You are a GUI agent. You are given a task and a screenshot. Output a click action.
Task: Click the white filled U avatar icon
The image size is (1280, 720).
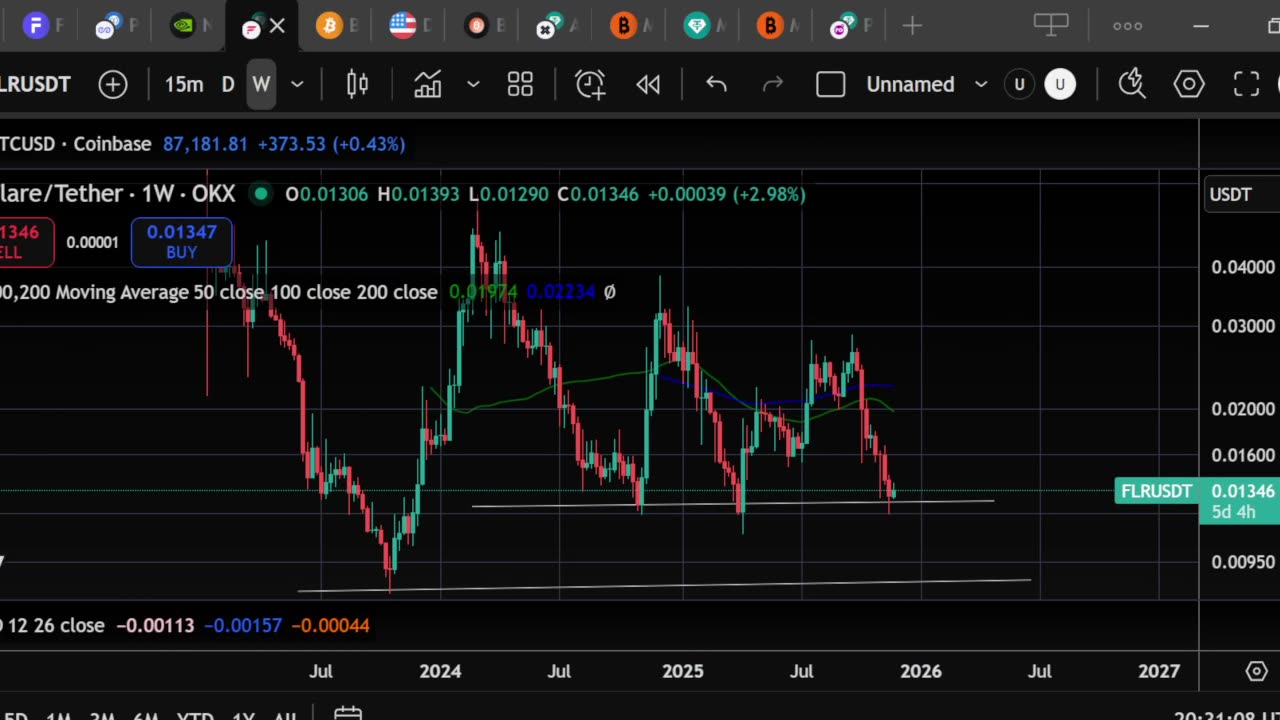click(1060, 85)
